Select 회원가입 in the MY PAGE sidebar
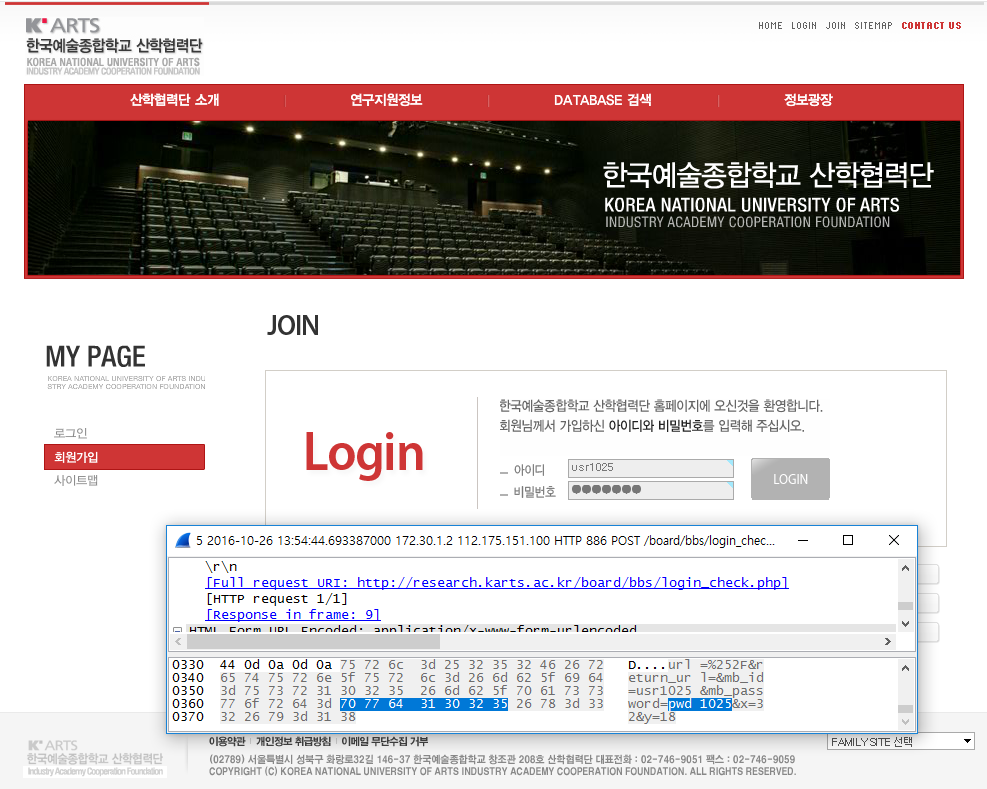The height and width of the screenshot is (789, 987). (x=125, y=457)
